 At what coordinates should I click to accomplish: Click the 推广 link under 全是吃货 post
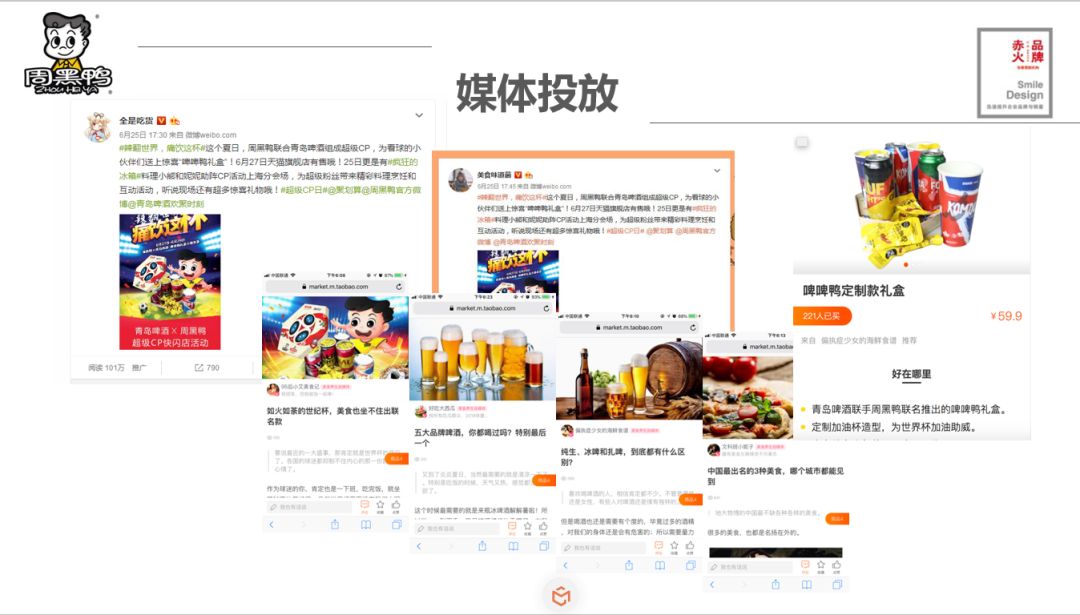pos(139,368)
